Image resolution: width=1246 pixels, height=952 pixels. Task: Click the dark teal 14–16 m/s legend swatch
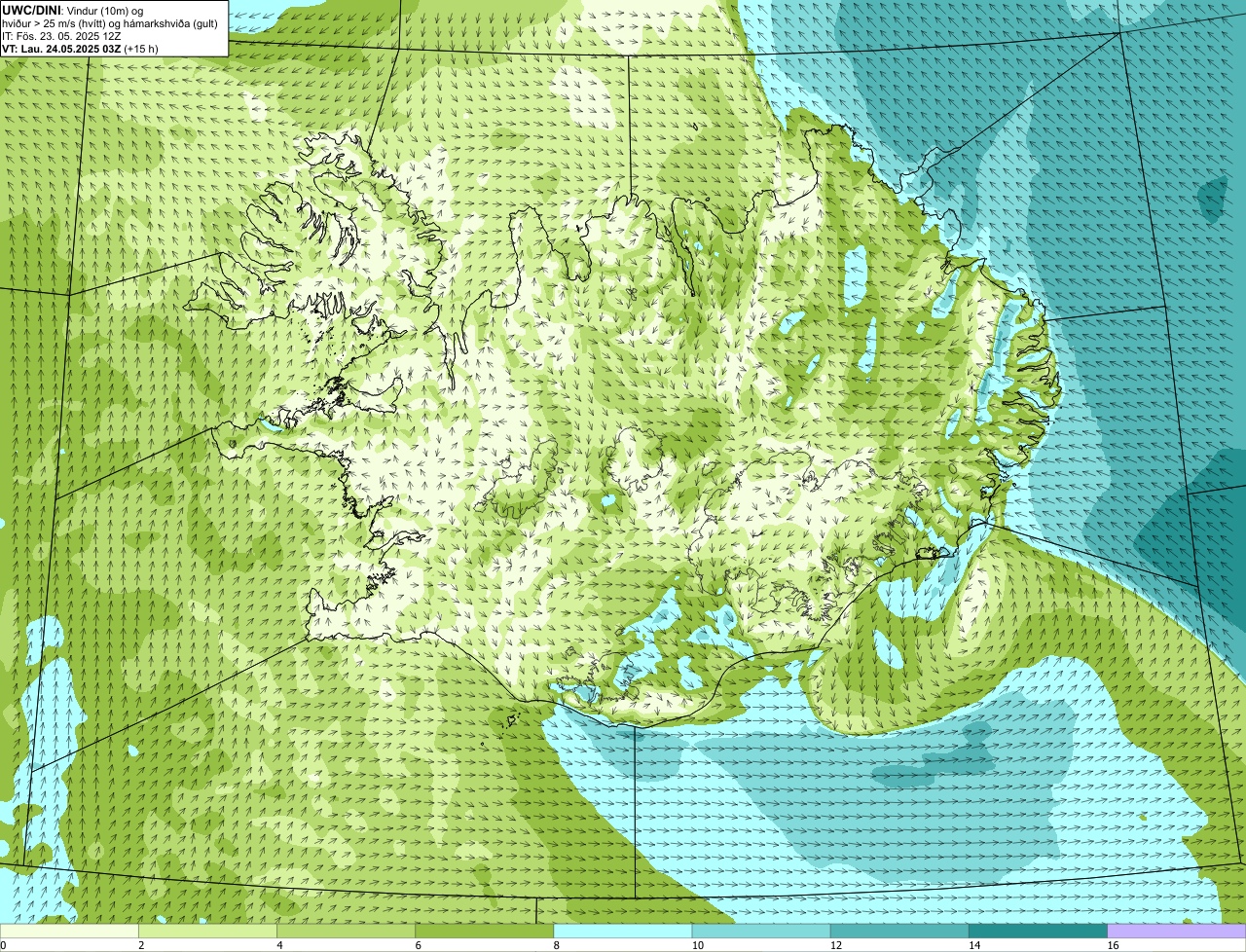pyautogui.click(x=1038, y=931)
